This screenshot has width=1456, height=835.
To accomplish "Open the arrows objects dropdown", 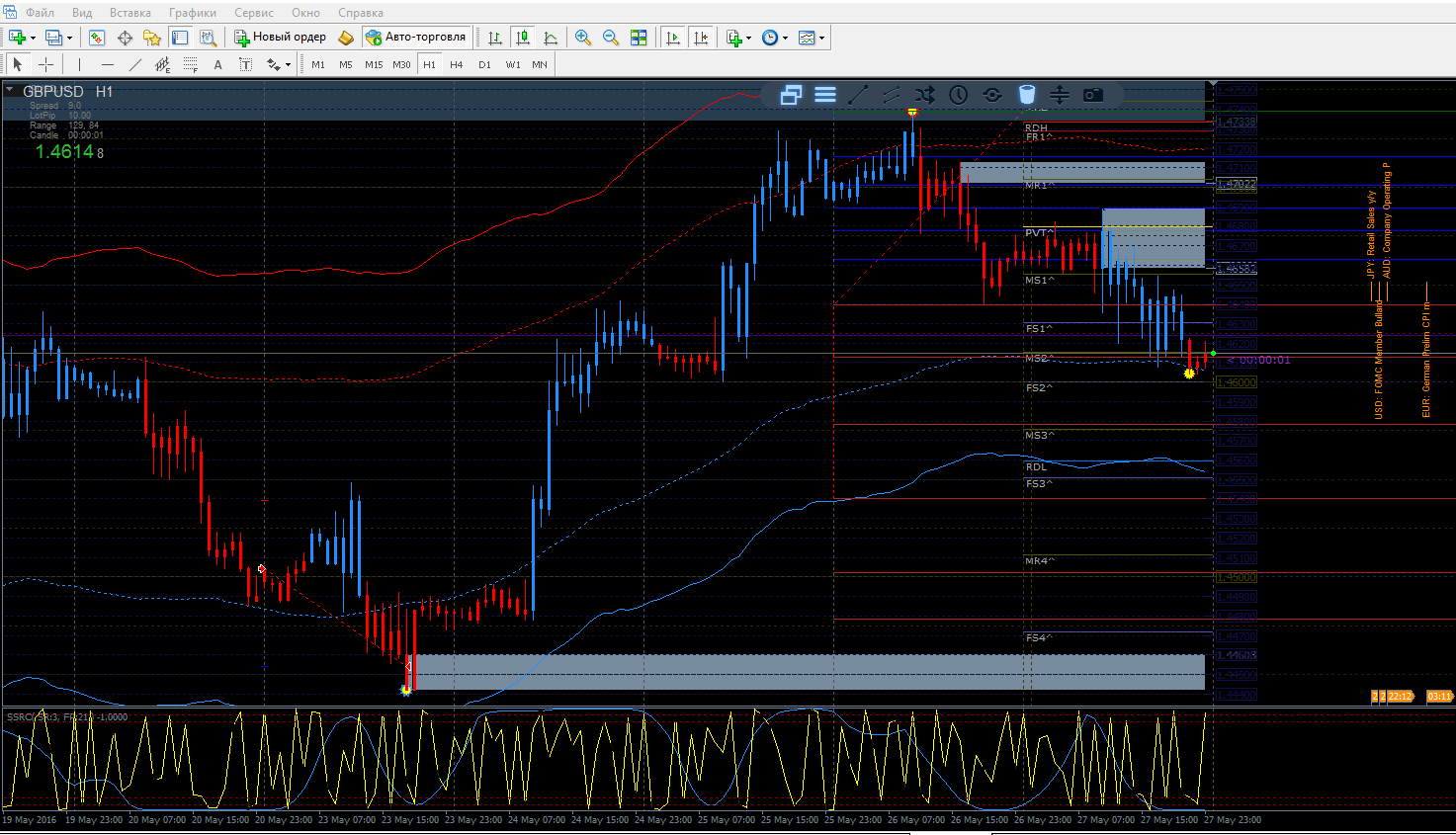I will click(288, 65).
